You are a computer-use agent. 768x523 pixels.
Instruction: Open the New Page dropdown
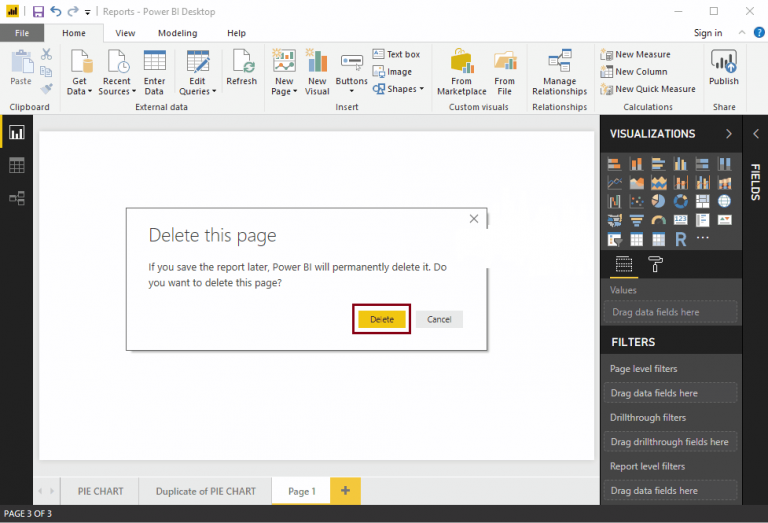(284, 73)
